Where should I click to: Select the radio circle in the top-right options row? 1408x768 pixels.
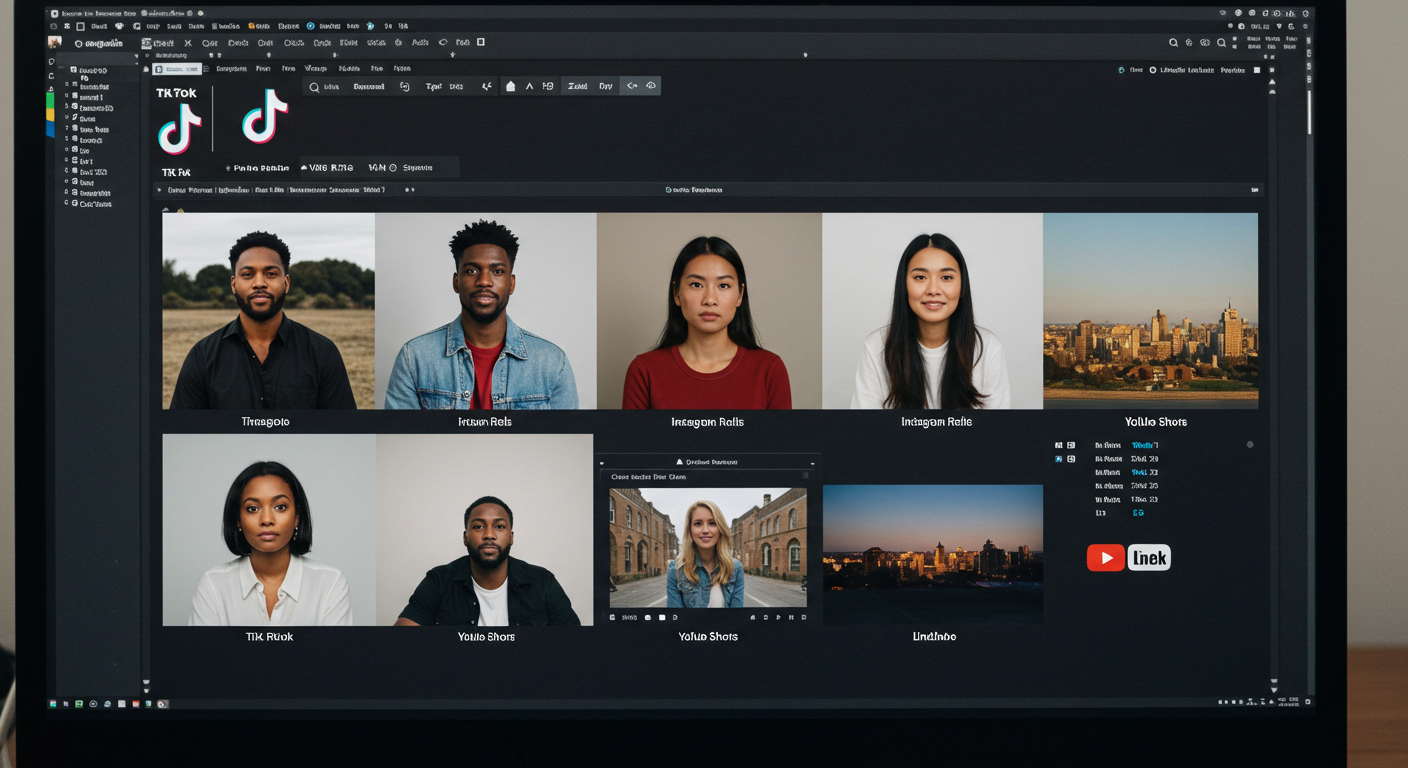(x=1153, y=71)
